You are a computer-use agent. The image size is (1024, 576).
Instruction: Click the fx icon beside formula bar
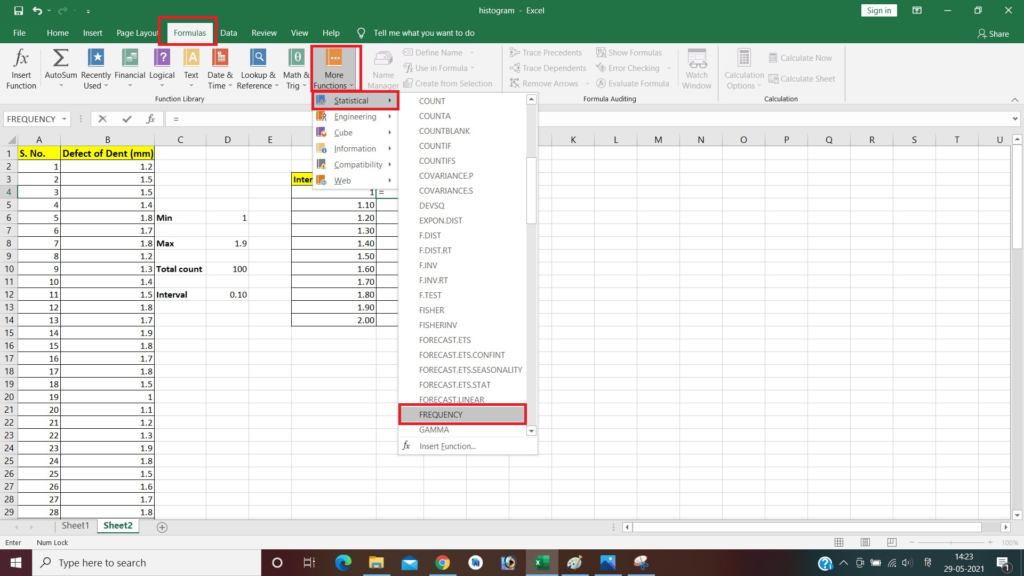[x=151, y=119]
